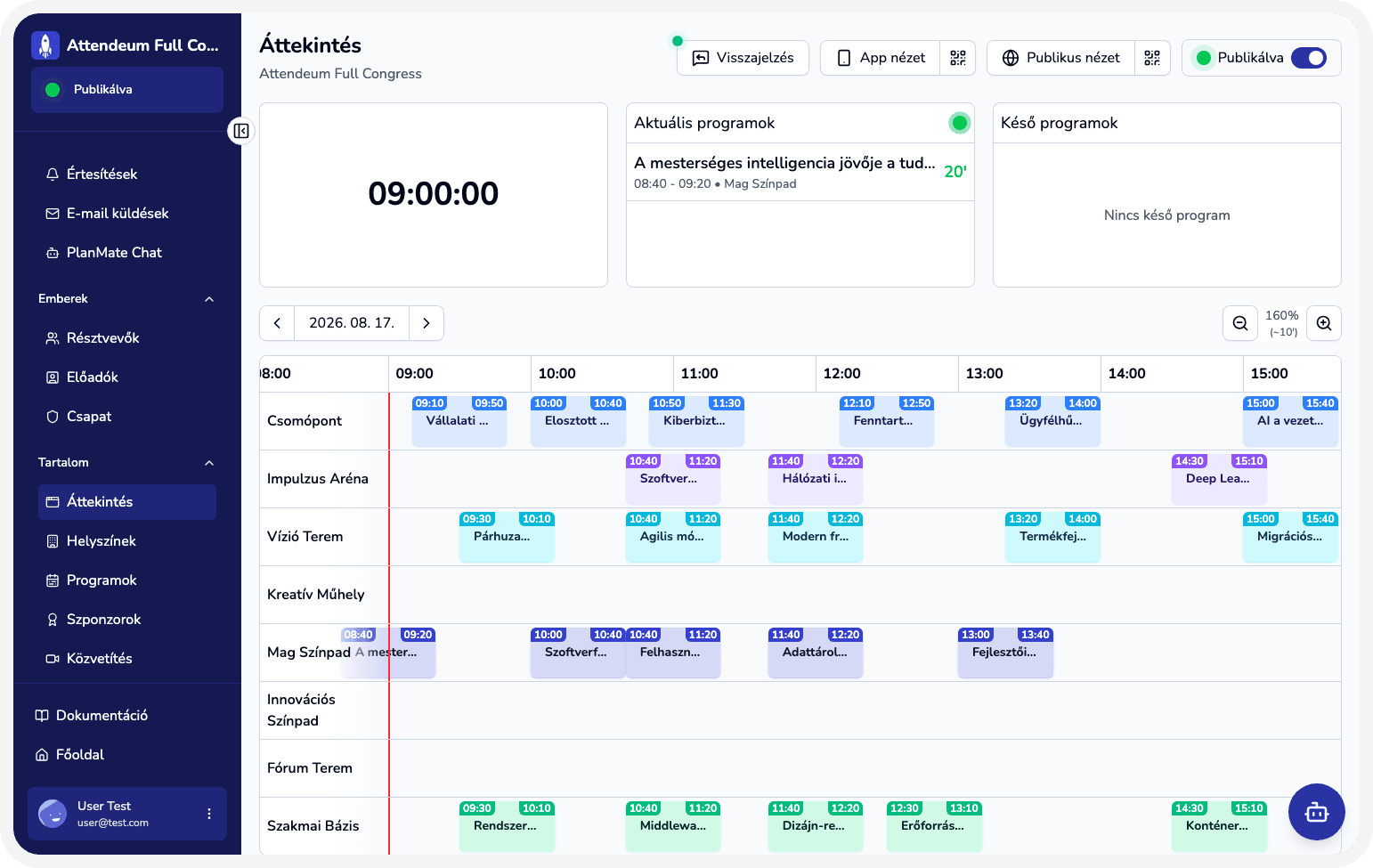Click the Attendeum rocket logo

(x=45, y=45)
